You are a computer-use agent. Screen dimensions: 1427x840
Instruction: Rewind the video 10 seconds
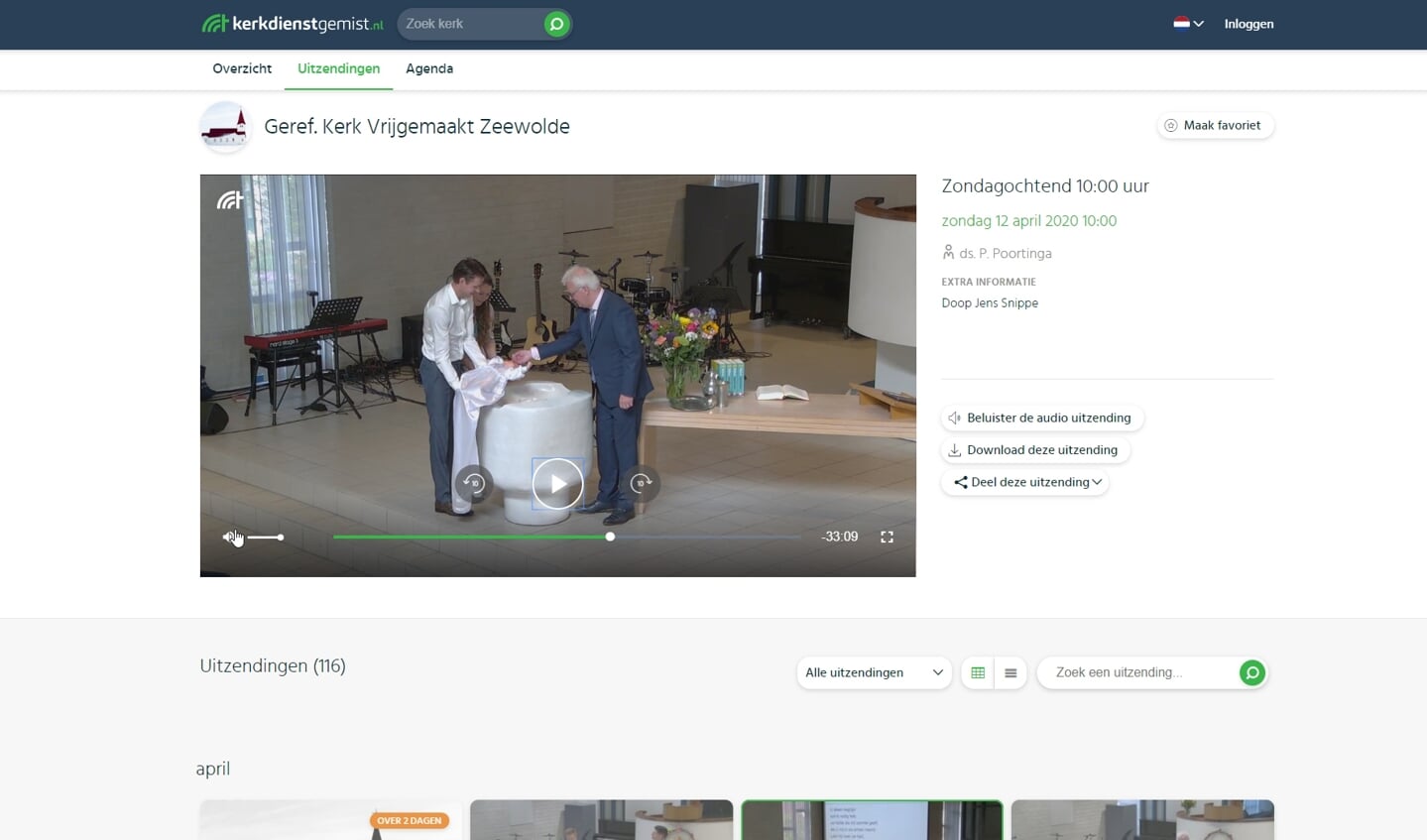coord(474,484)
